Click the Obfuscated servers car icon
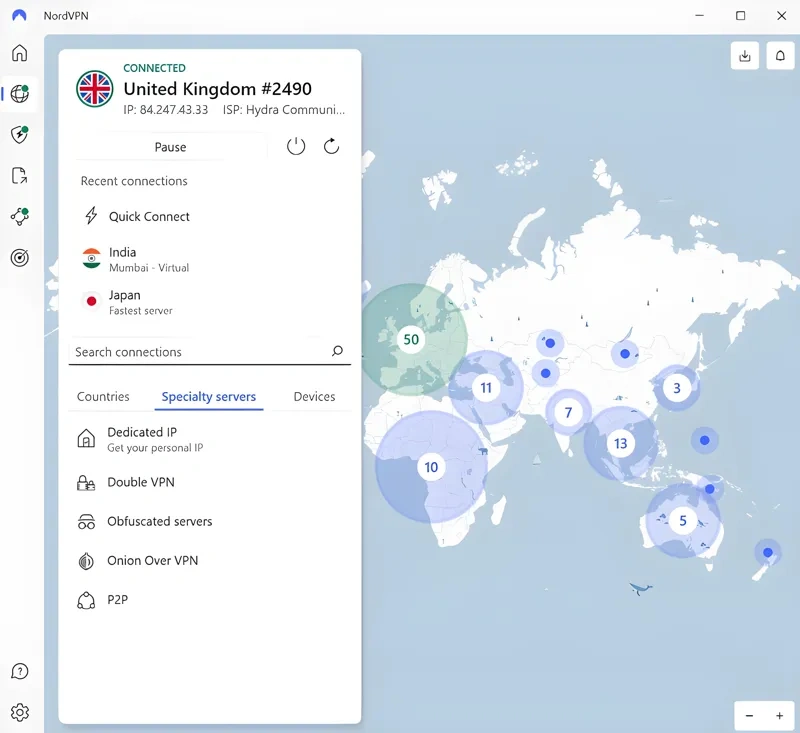Screen dimensions: 800x733 86,522
